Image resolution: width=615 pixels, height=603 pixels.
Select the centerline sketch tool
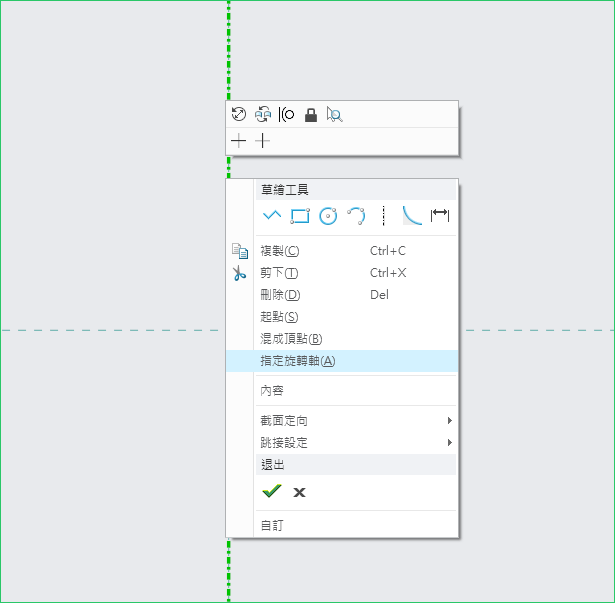pyautogui.click(x=384, y=215)
